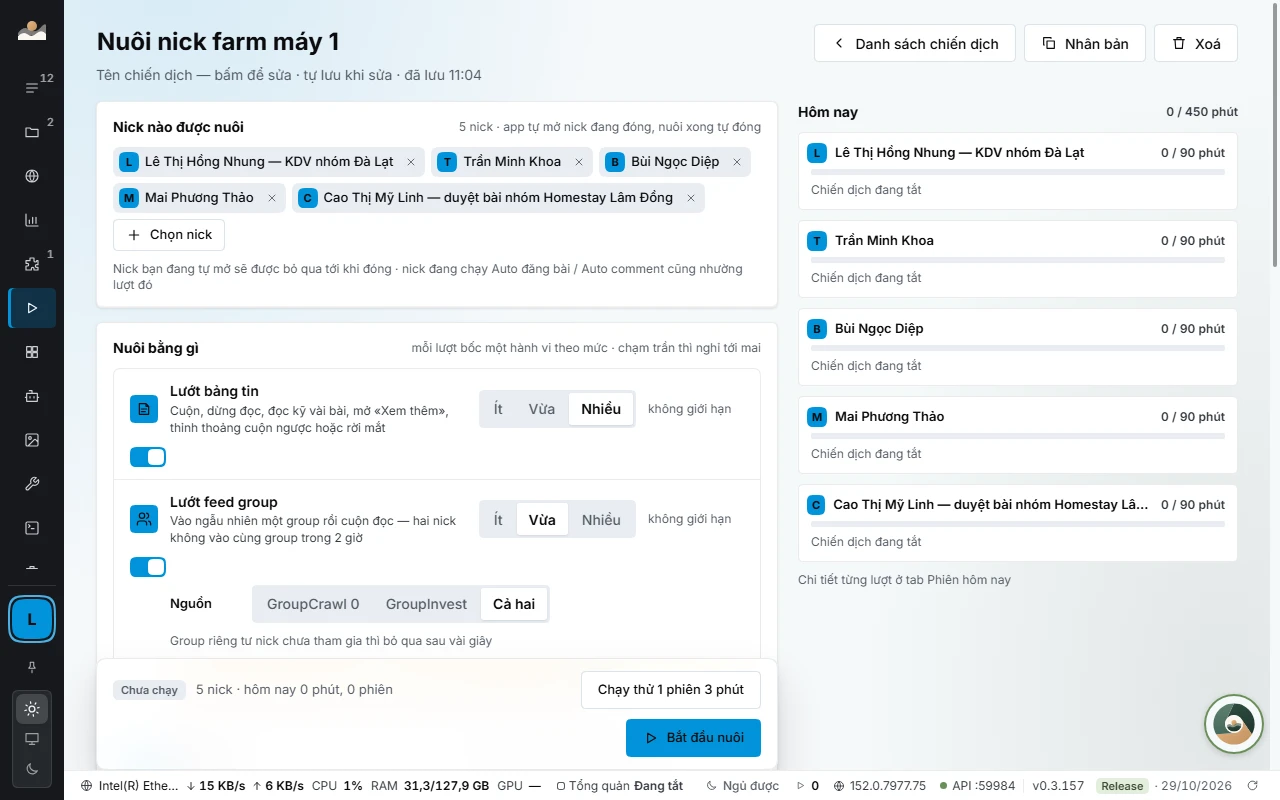Open the terminal icon in the sidebar
This screenshot has height=800, width=1280.
[32, 528]
